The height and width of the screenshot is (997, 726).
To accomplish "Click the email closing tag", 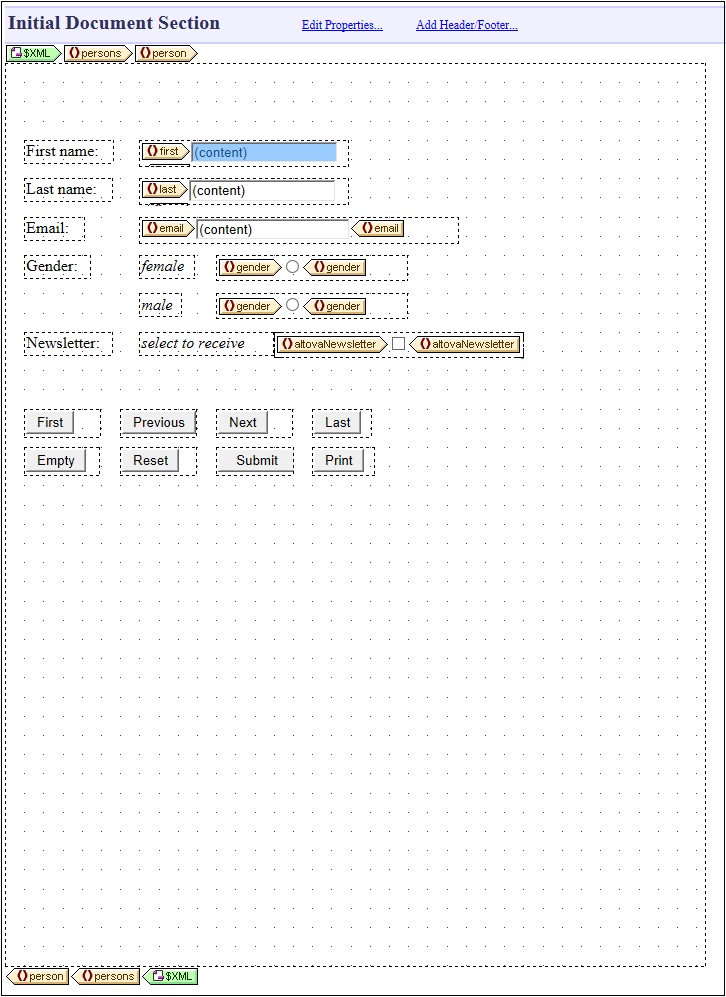I will (x=378, y=228).
